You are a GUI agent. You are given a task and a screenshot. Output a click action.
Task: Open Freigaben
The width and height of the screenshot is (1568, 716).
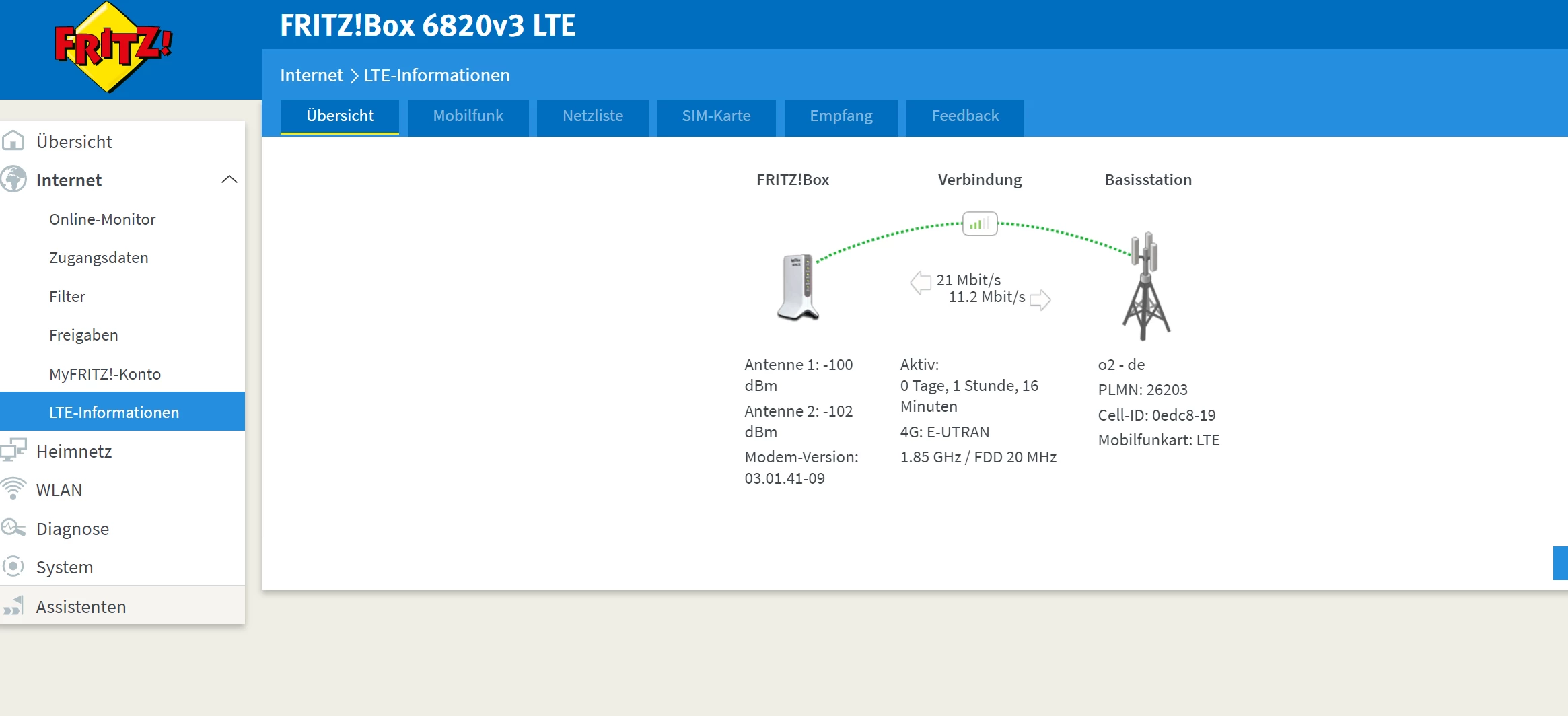(x=122, y=335)
